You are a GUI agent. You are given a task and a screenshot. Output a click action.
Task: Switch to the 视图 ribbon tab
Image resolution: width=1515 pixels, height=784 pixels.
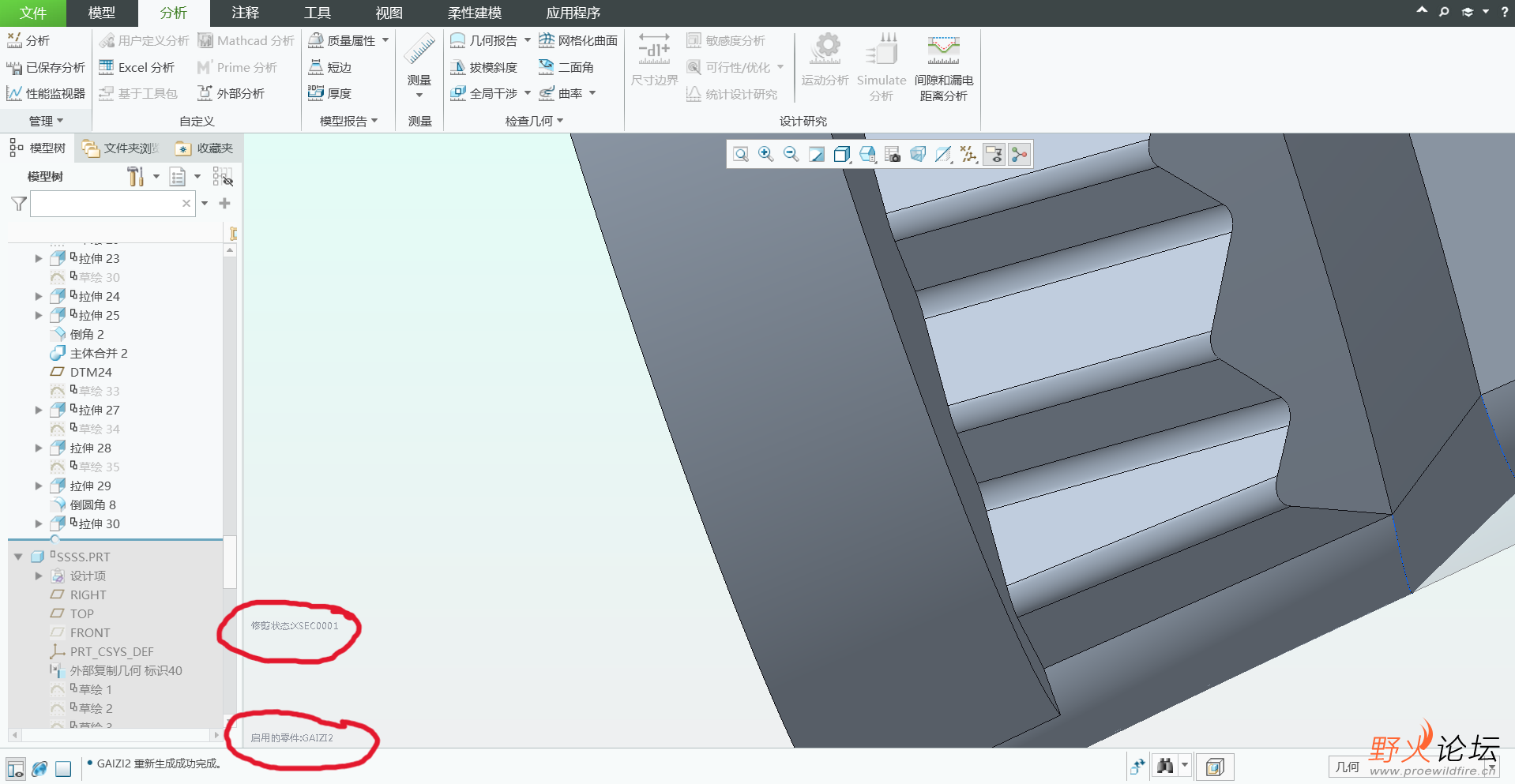(x=389, y=13)
